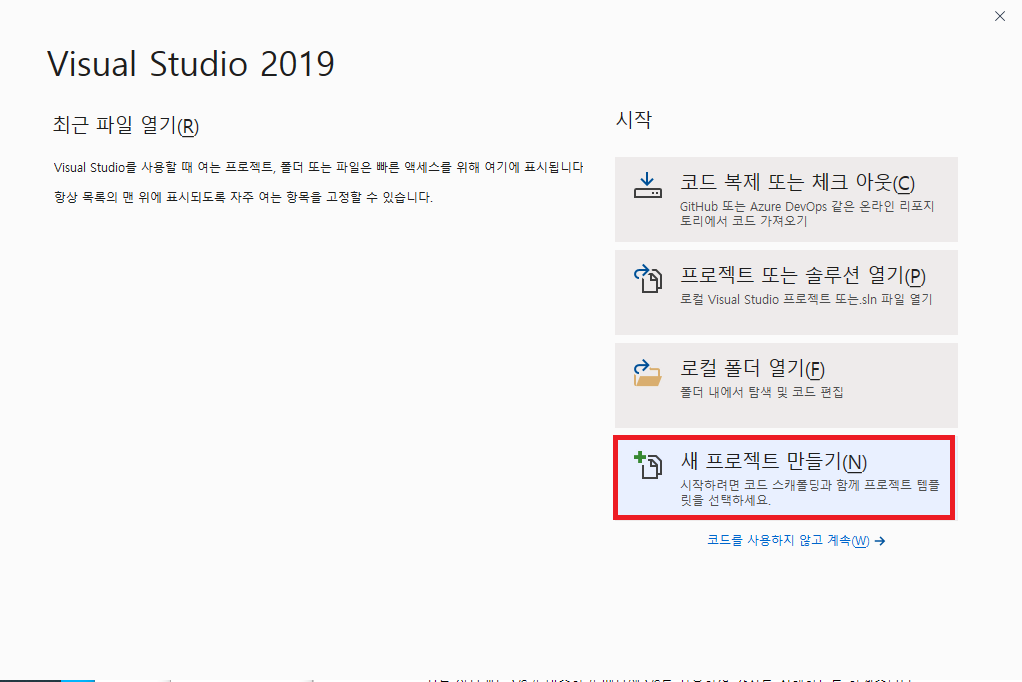The width and height of the screenshot is (1022, 682).
Task: Click the arrow next to continue without code
Action: point(880,541)
